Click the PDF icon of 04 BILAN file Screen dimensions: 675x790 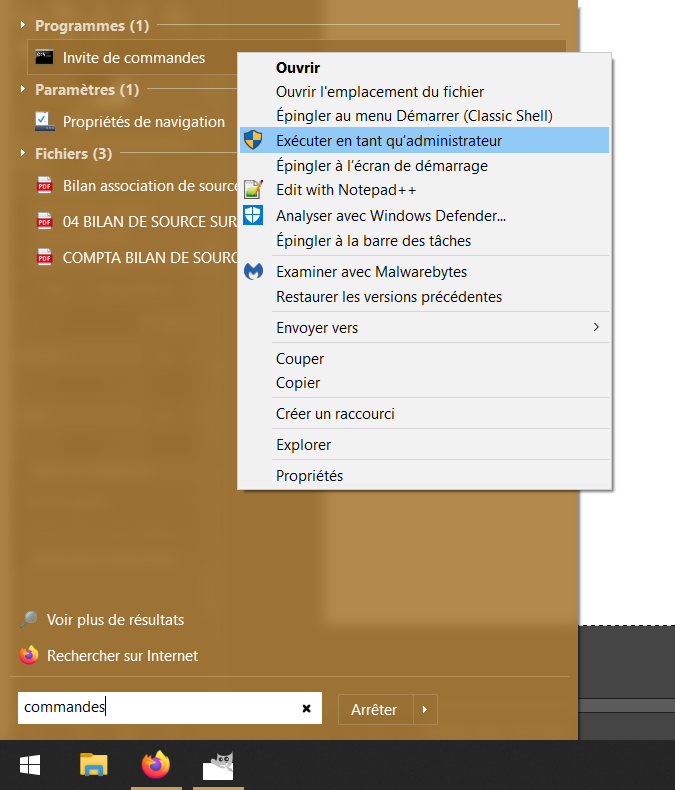(x=44, y=222)
